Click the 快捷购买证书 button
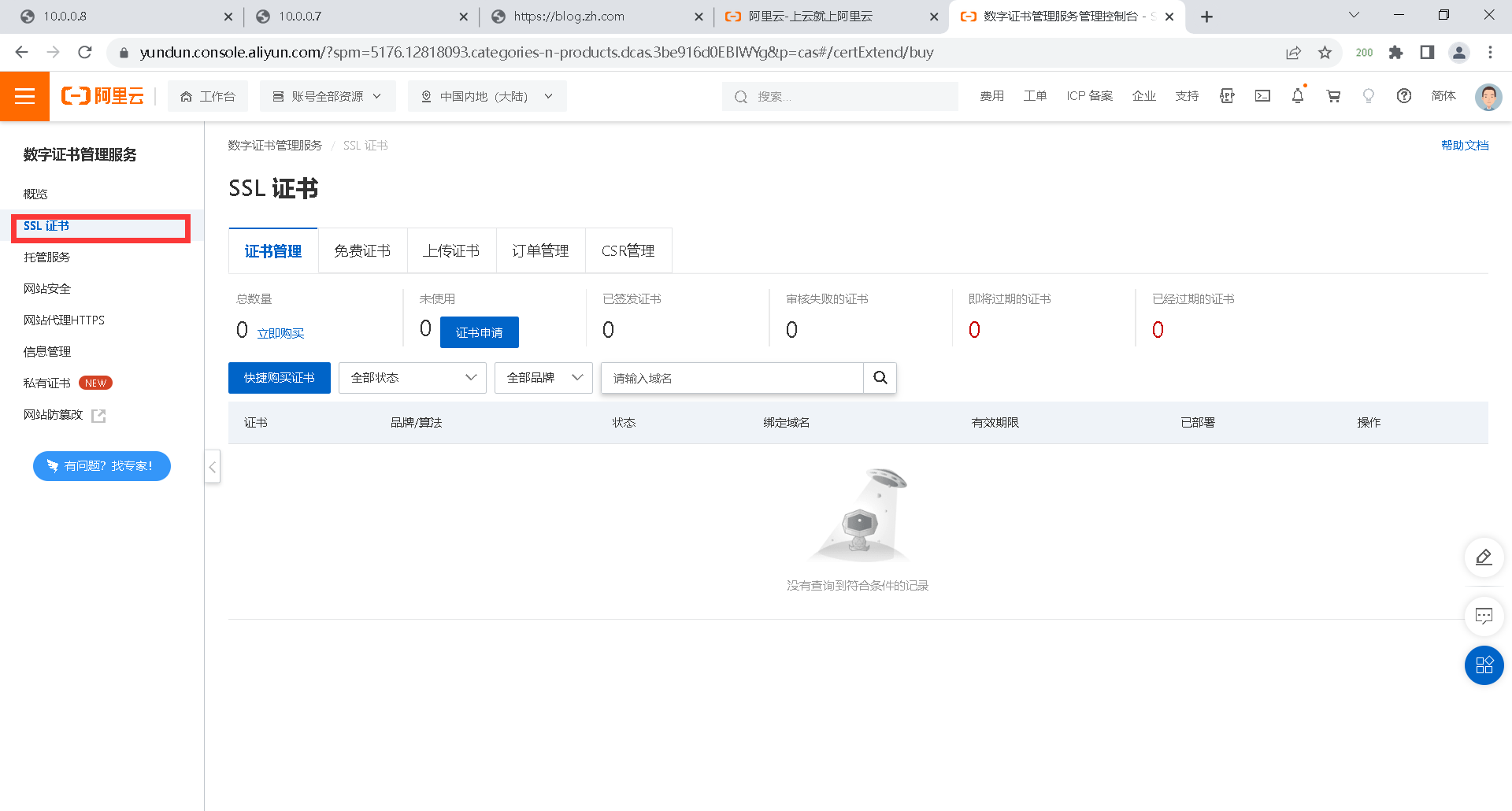 [280, 378]
